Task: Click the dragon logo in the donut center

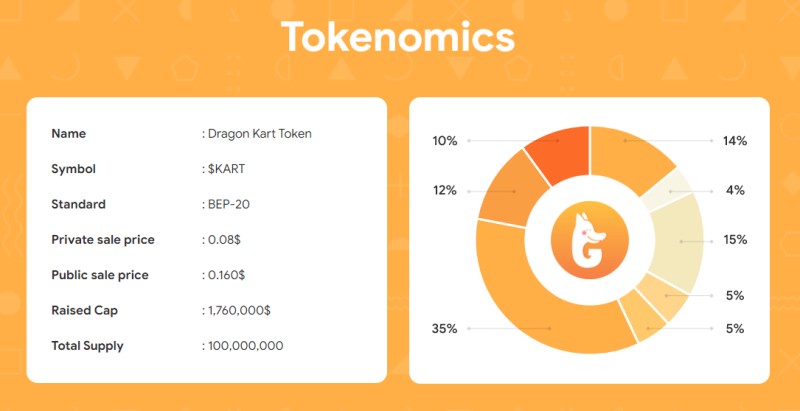Action: (x=590, y=240)
